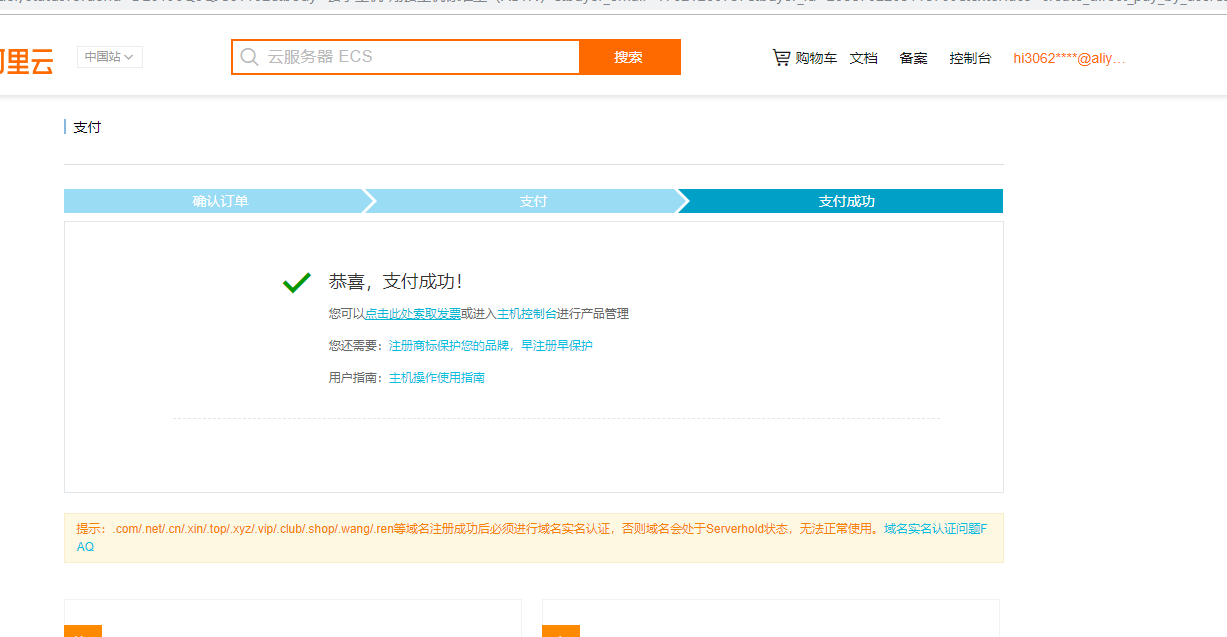
Task: Select the 确认订单 progress step
Action: point(220,201)
